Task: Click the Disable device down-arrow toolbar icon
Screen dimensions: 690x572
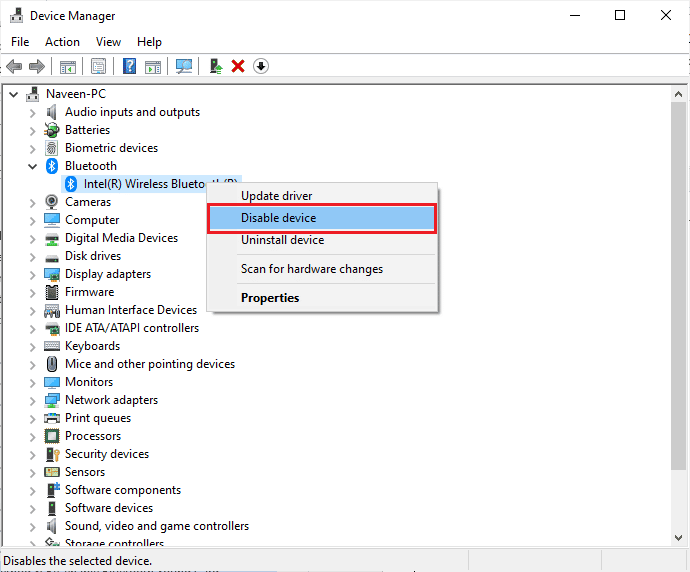Action: (261, 66)
